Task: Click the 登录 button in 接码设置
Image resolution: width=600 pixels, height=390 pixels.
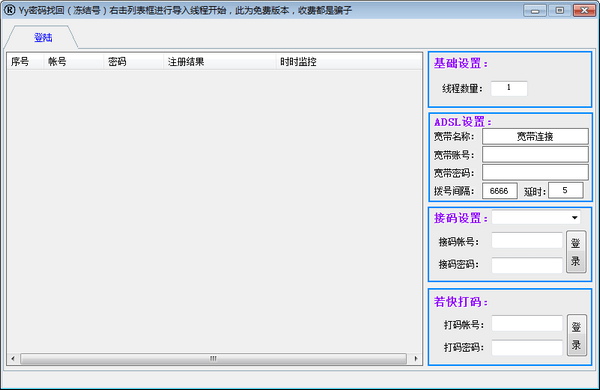Action: 576,252
